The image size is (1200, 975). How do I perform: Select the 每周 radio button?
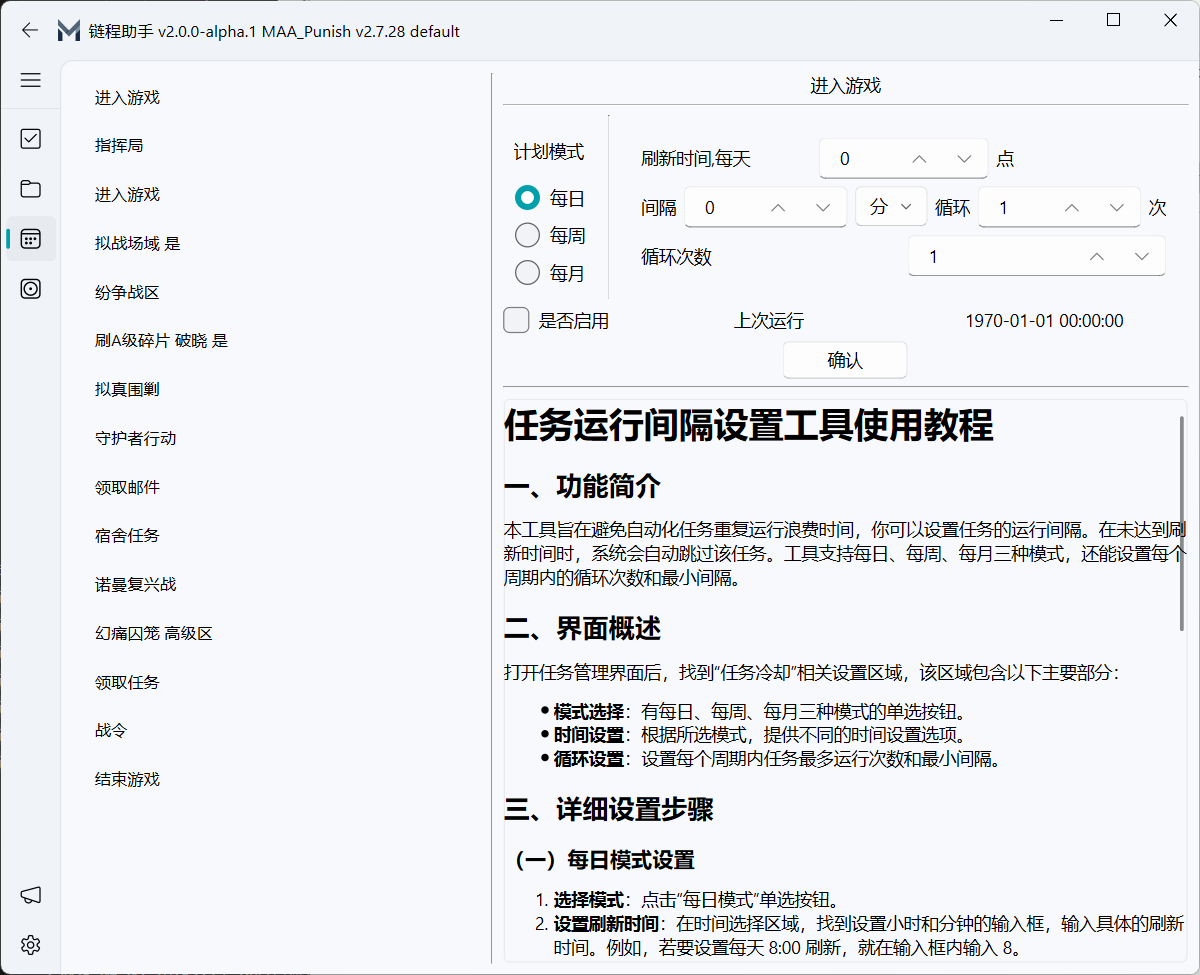pos(527,235)
